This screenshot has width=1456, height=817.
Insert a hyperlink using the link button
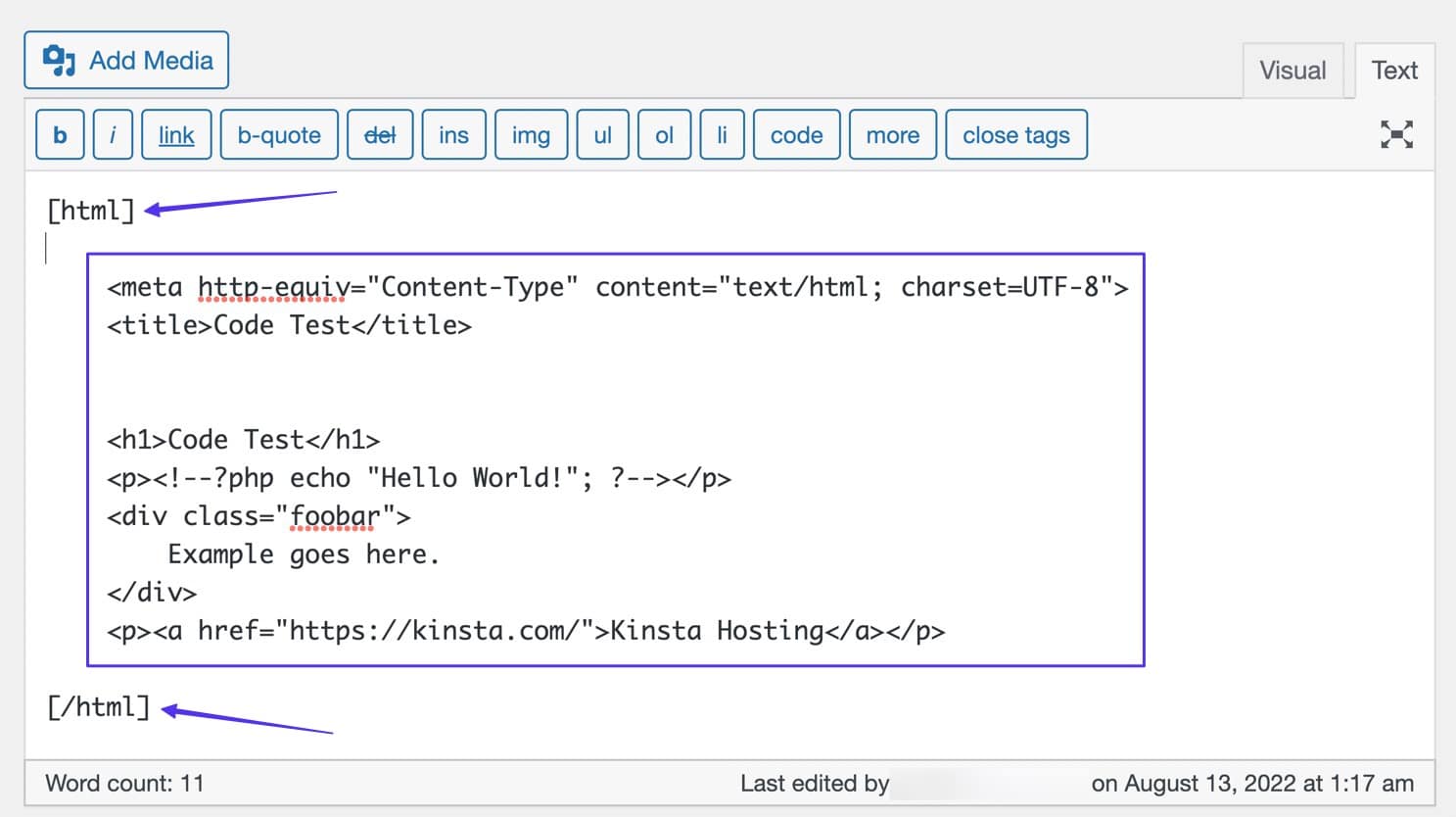point(176,134)
